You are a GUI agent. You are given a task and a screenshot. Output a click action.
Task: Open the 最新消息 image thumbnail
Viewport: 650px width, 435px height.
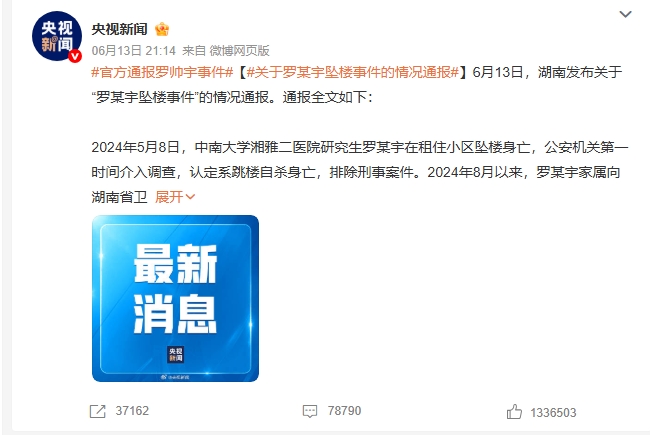click(x=175, y=298)
